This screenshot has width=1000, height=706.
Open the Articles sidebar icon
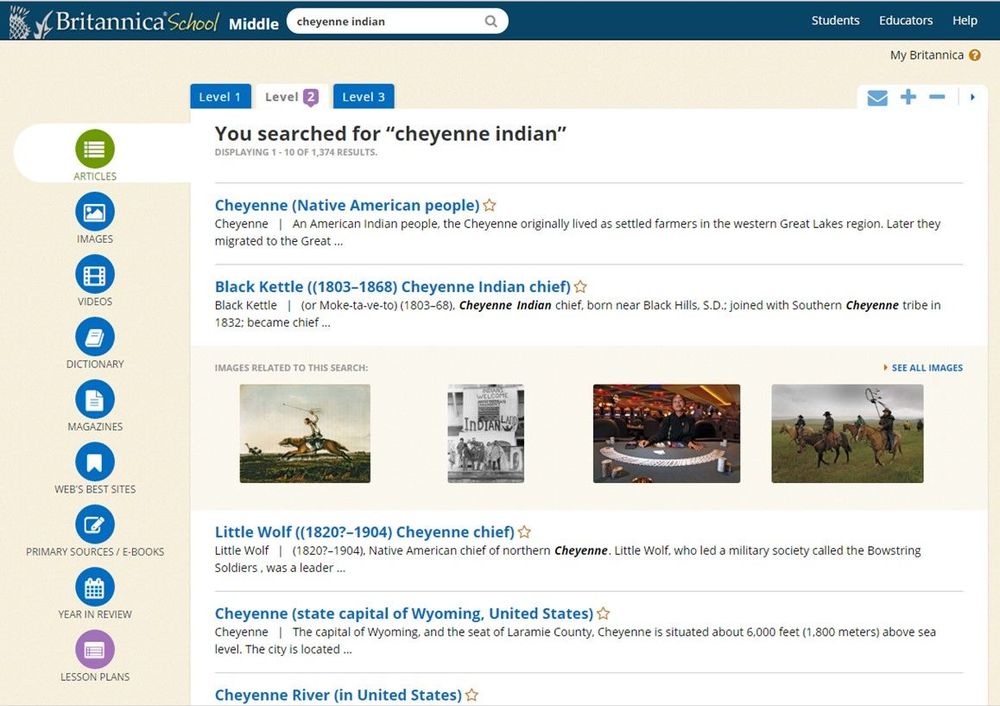pos(95,150)
